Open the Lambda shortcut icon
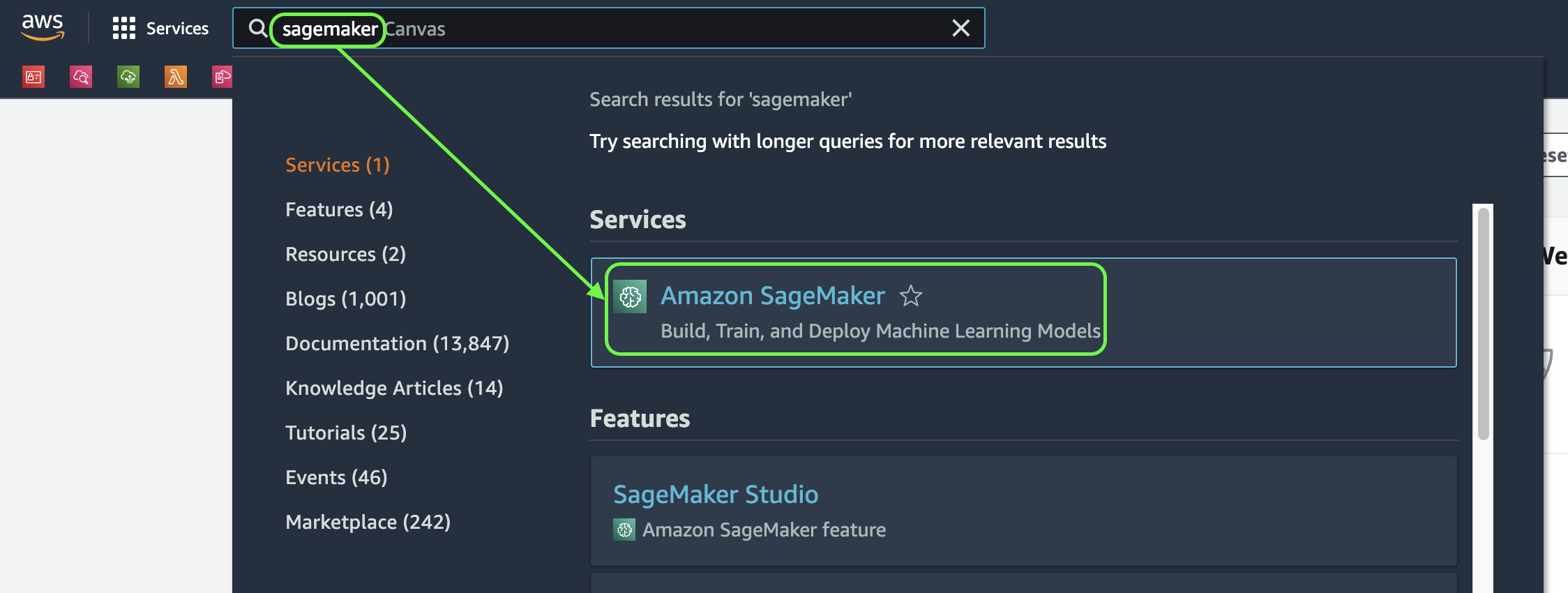This screenshot has height=593, width=1568. [x=176, y=77]
